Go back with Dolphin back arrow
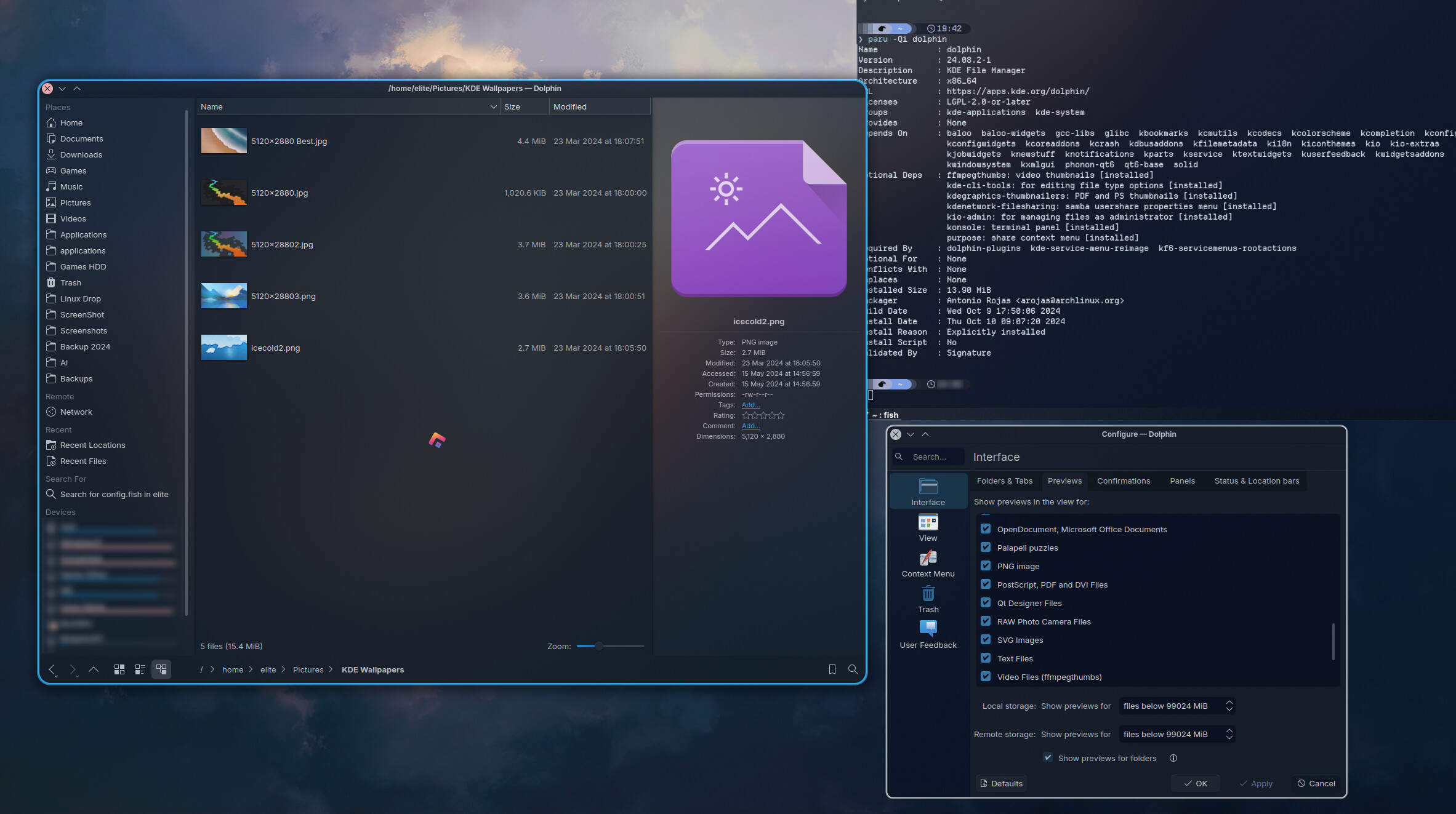The image size is (1456, 814). click(x=52, y=669)
